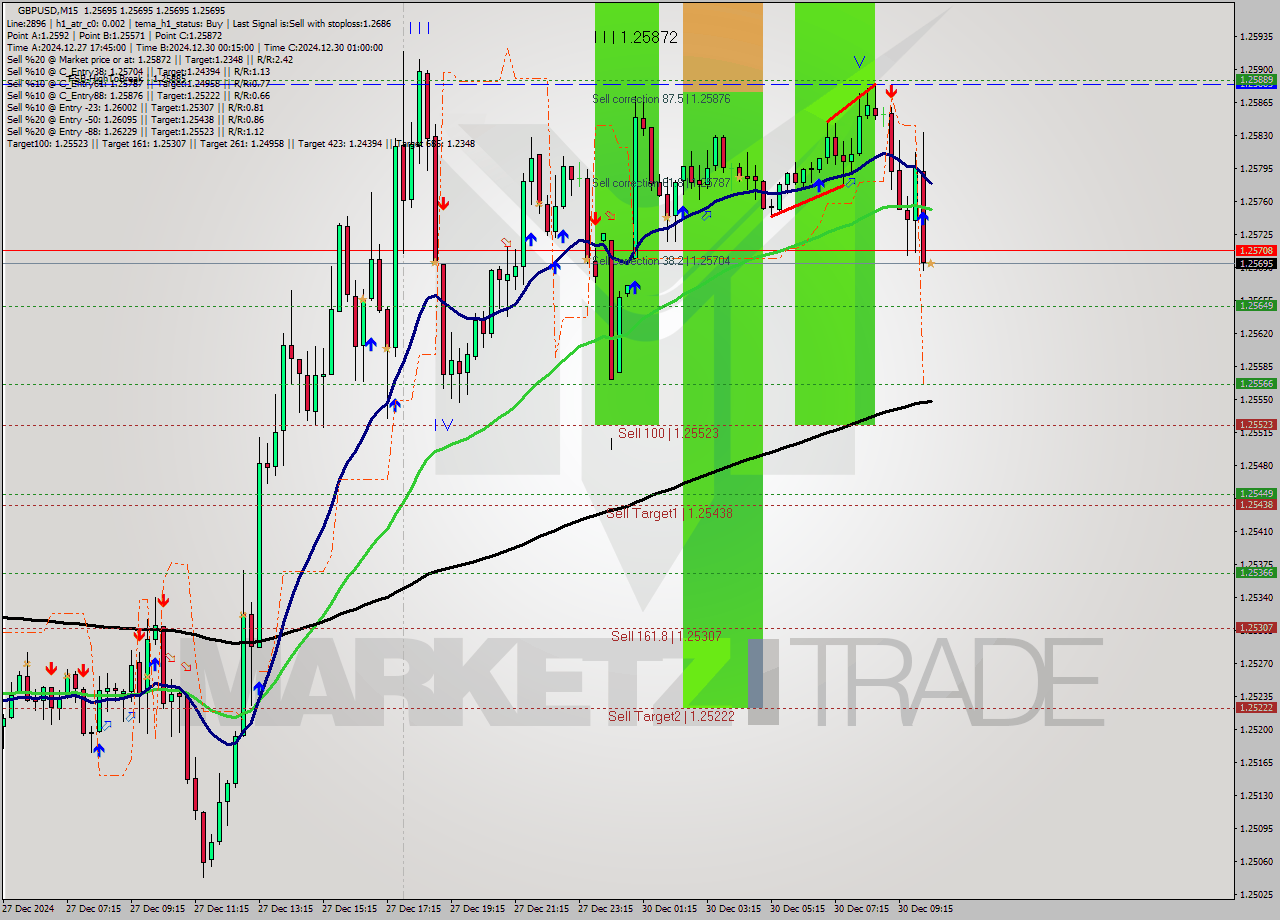
Task: Click the 'Sell correction 87.5 | 1.25876' label
Action: coord(661,99)
